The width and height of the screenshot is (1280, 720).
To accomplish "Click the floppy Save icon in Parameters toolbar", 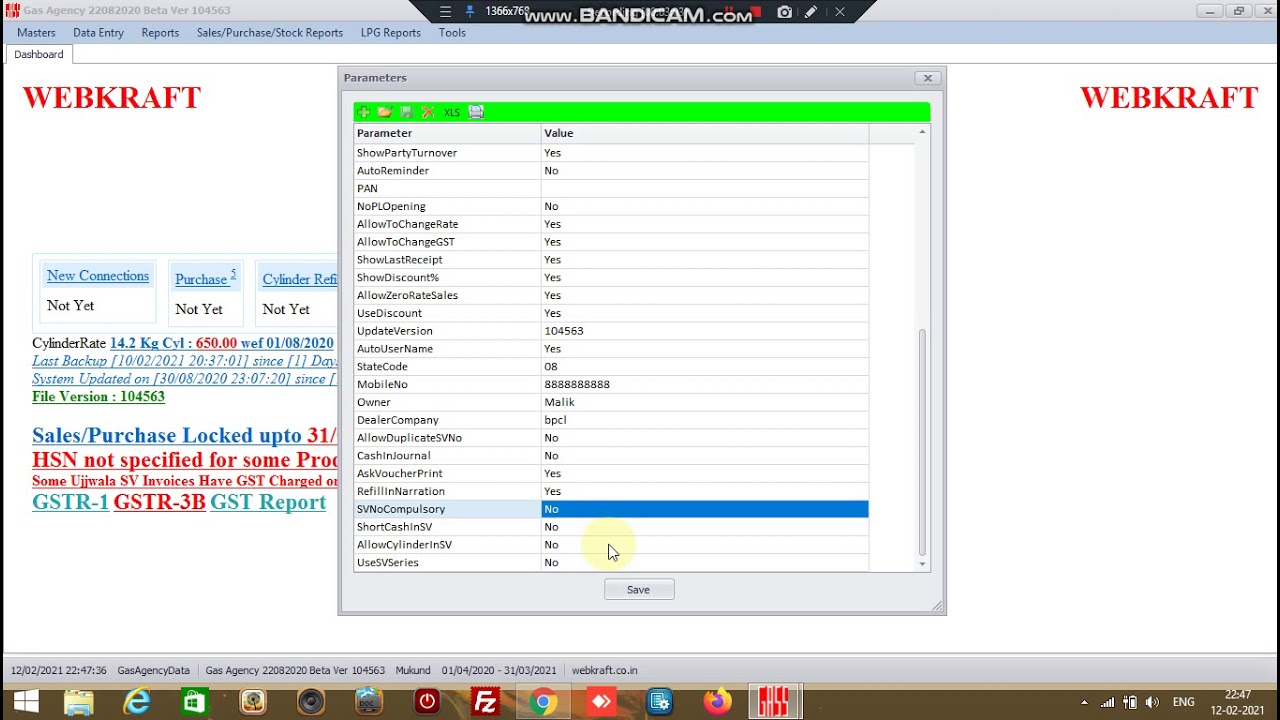I will pos(406,112).
